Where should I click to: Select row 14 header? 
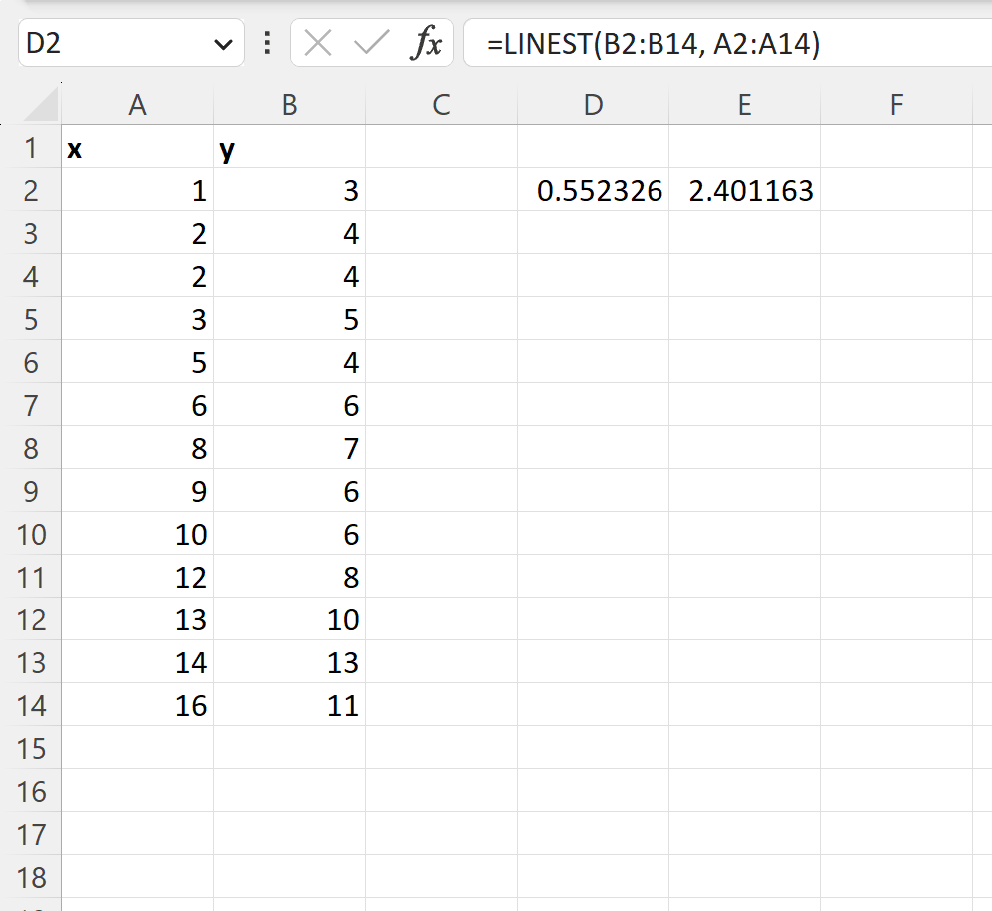pyautogui.click(x=32, y=705)
